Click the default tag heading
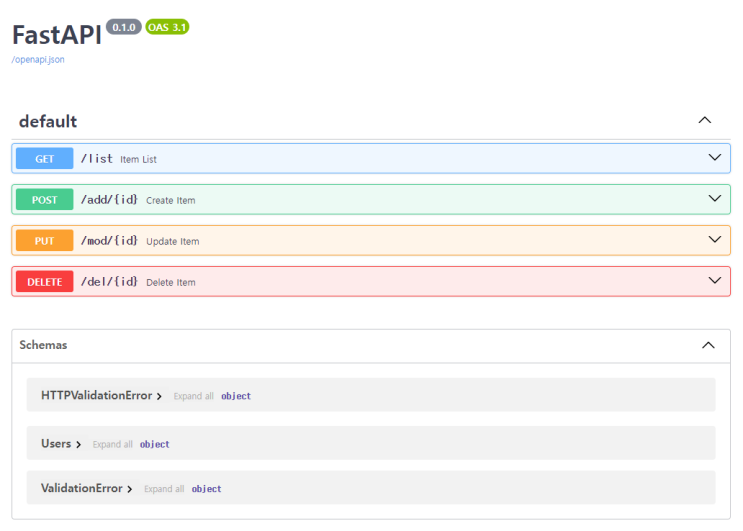This screenshot has height=531, width=743. [48, 121]
